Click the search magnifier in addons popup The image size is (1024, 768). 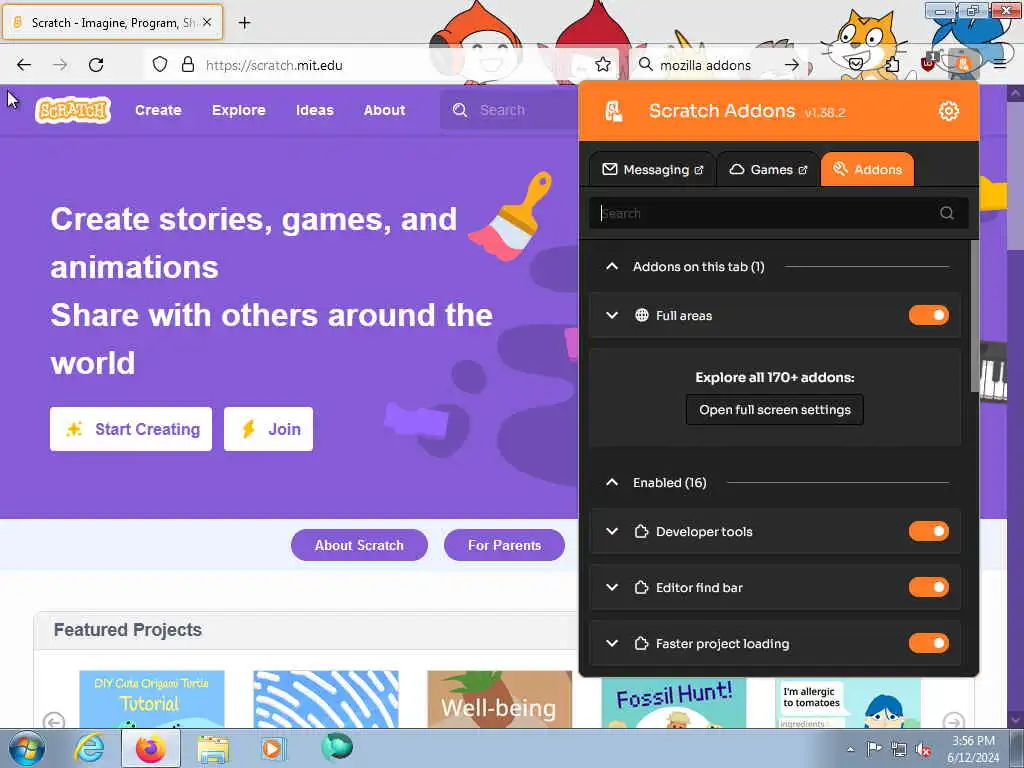tap(946, 213)
